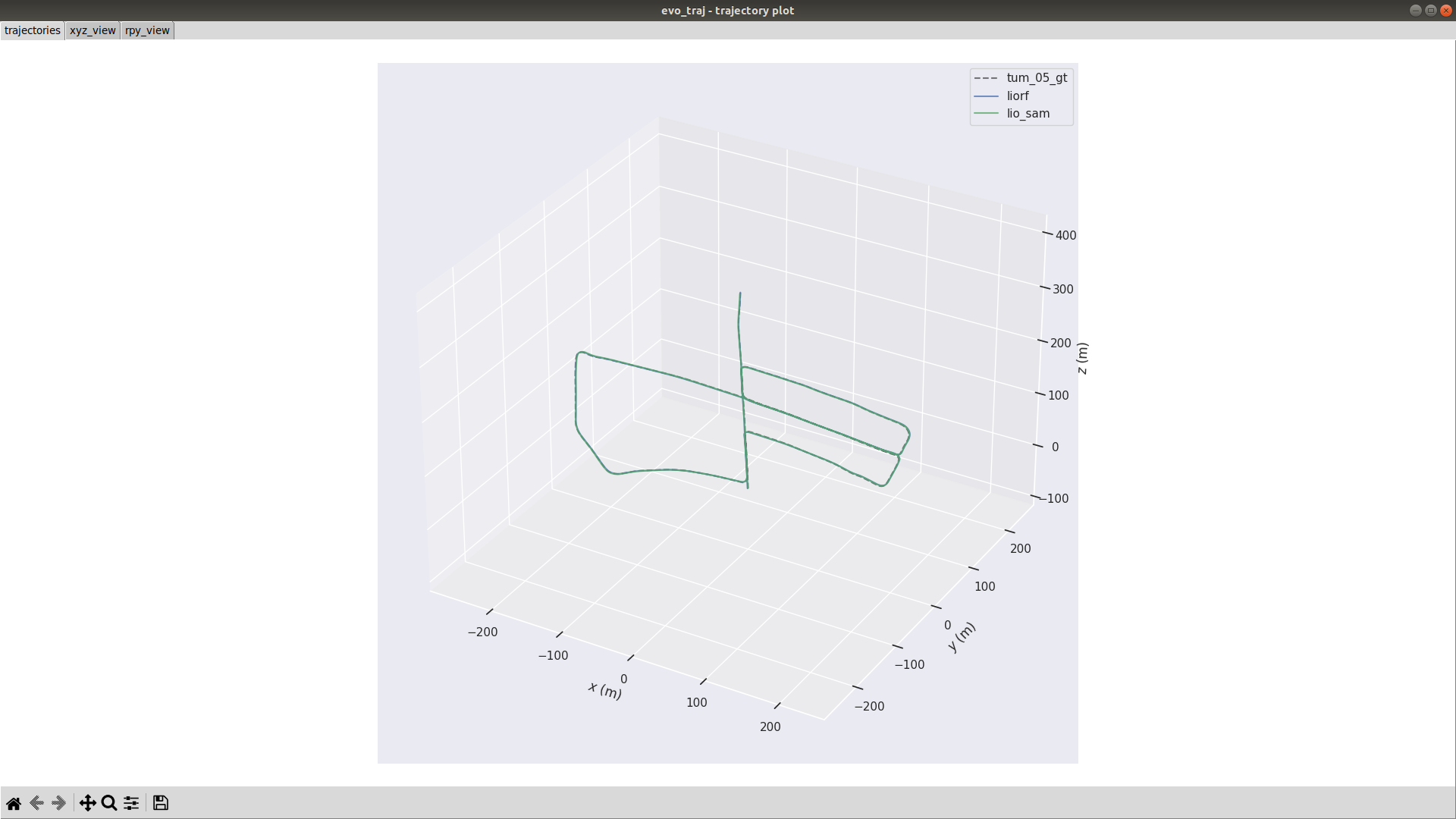This screenshot has width=1456, height=819.
Task: Switch to the trajectories tab
Action: tap(33, 30)
